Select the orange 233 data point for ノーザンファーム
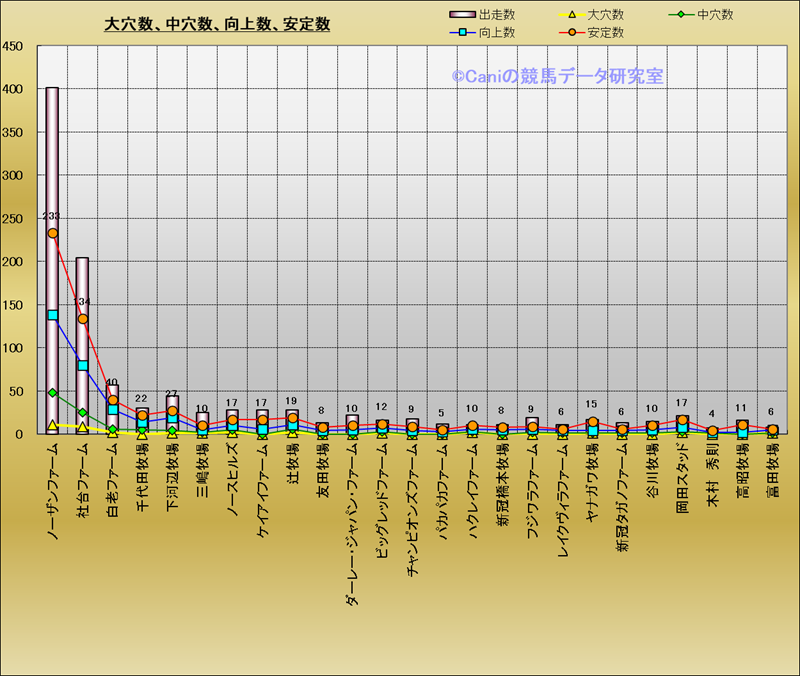This screenshot has height=676, width=800. [52, 233]
